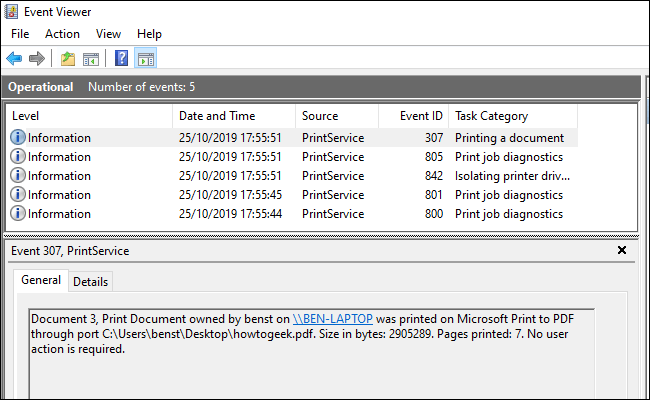Select the General tab
The height and width of the screenshot is (400, 650).
click(41, 281)
